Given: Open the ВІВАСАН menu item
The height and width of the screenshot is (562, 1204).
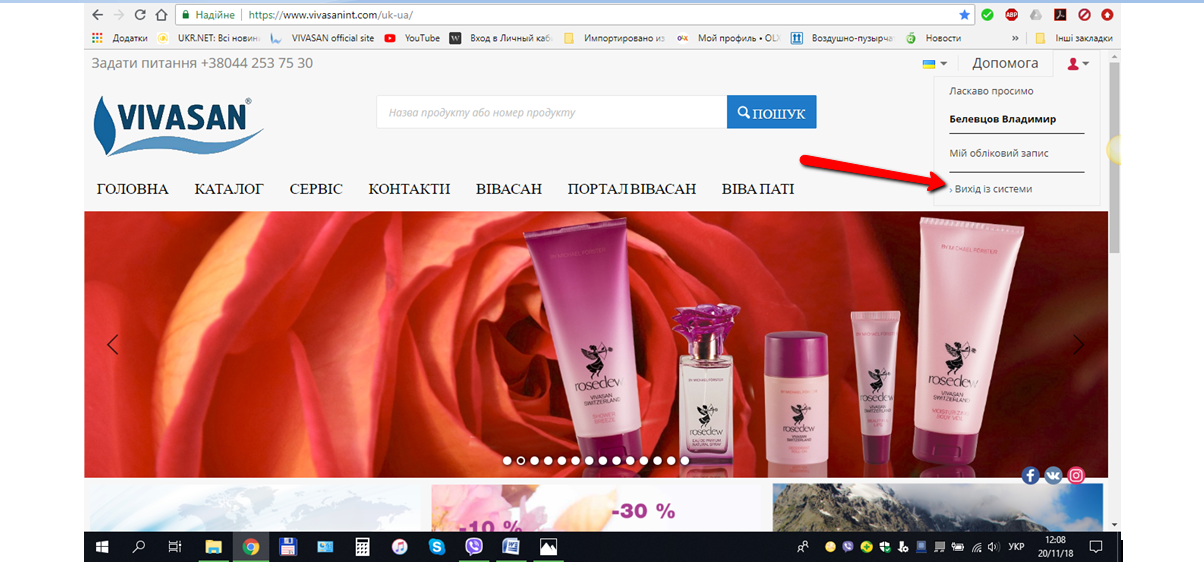Looking at the screenshot, I should [509, 189].
